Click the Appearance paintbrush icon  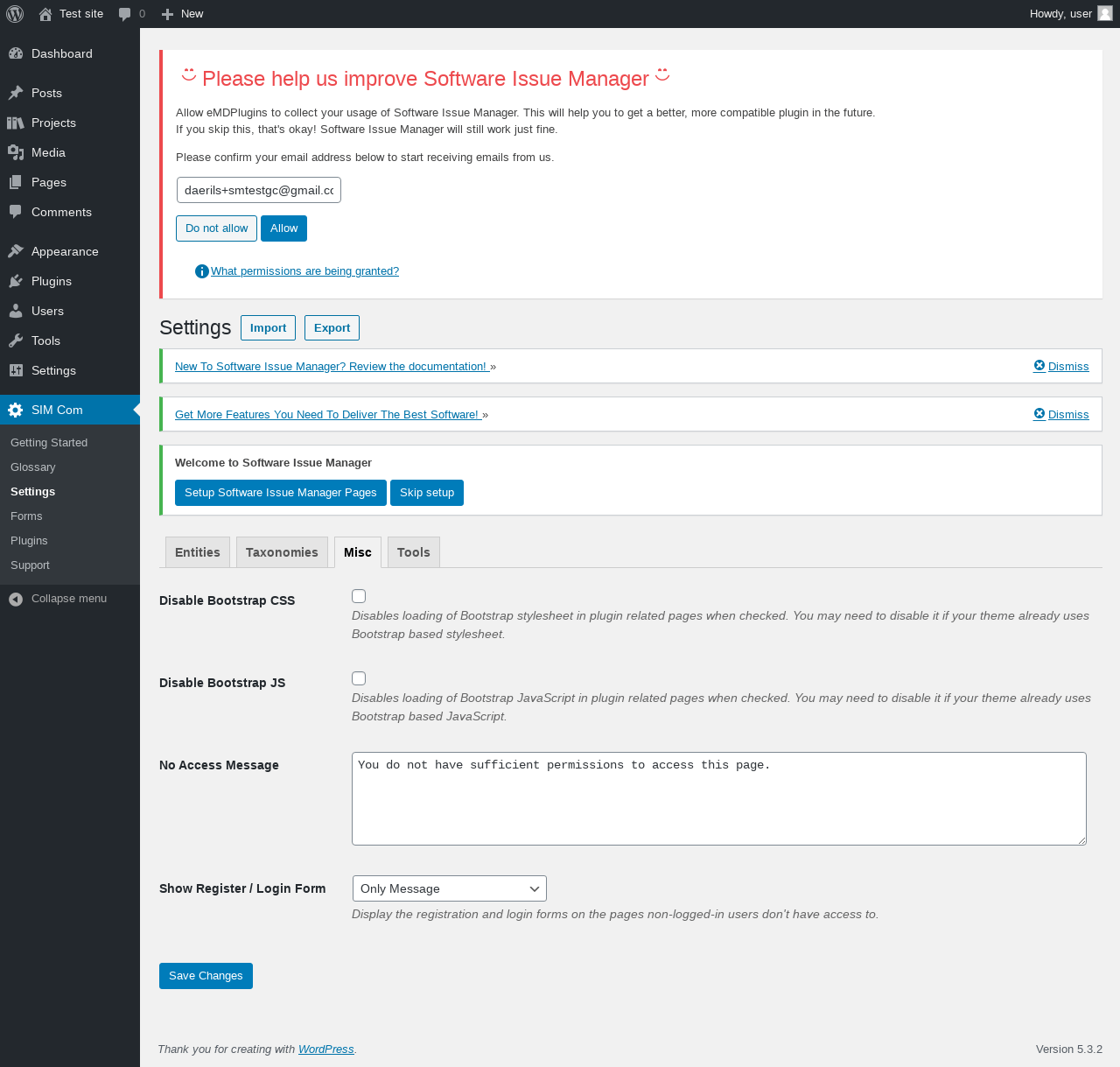pyautogui.click(x=16, y=251)
